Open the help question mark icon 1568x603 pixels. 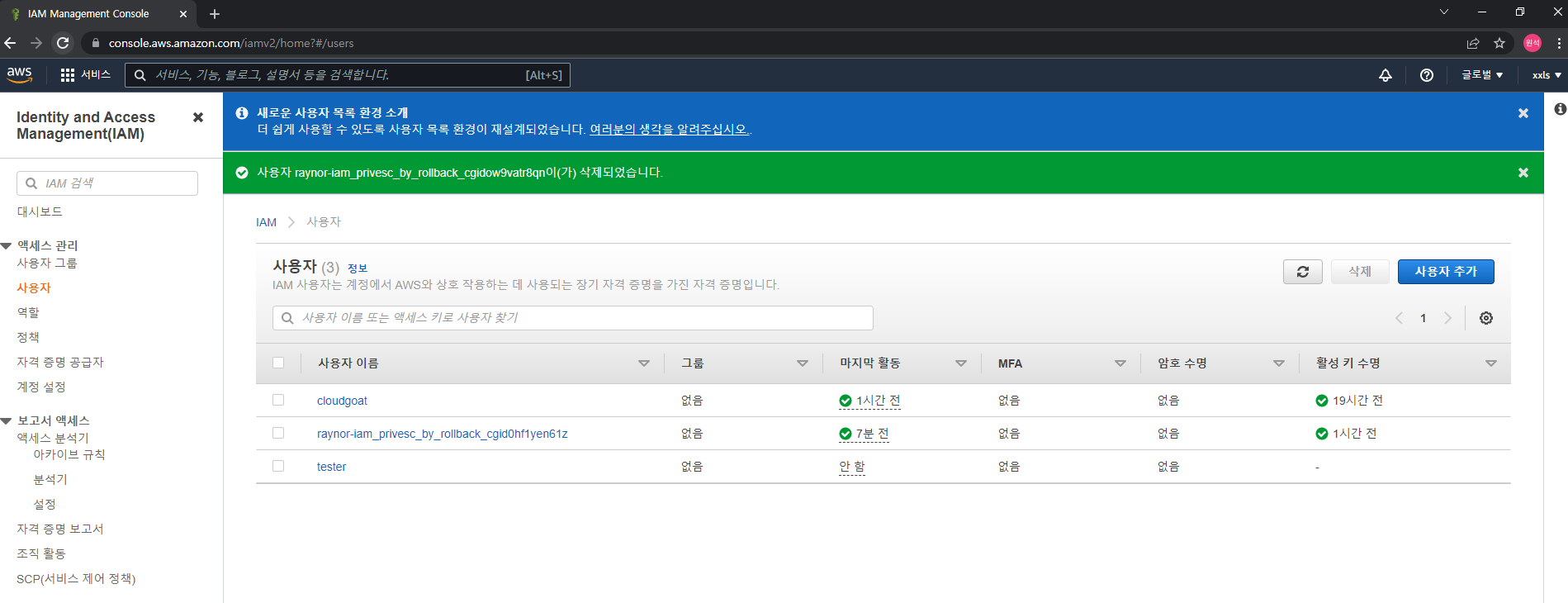(1427, 75)
